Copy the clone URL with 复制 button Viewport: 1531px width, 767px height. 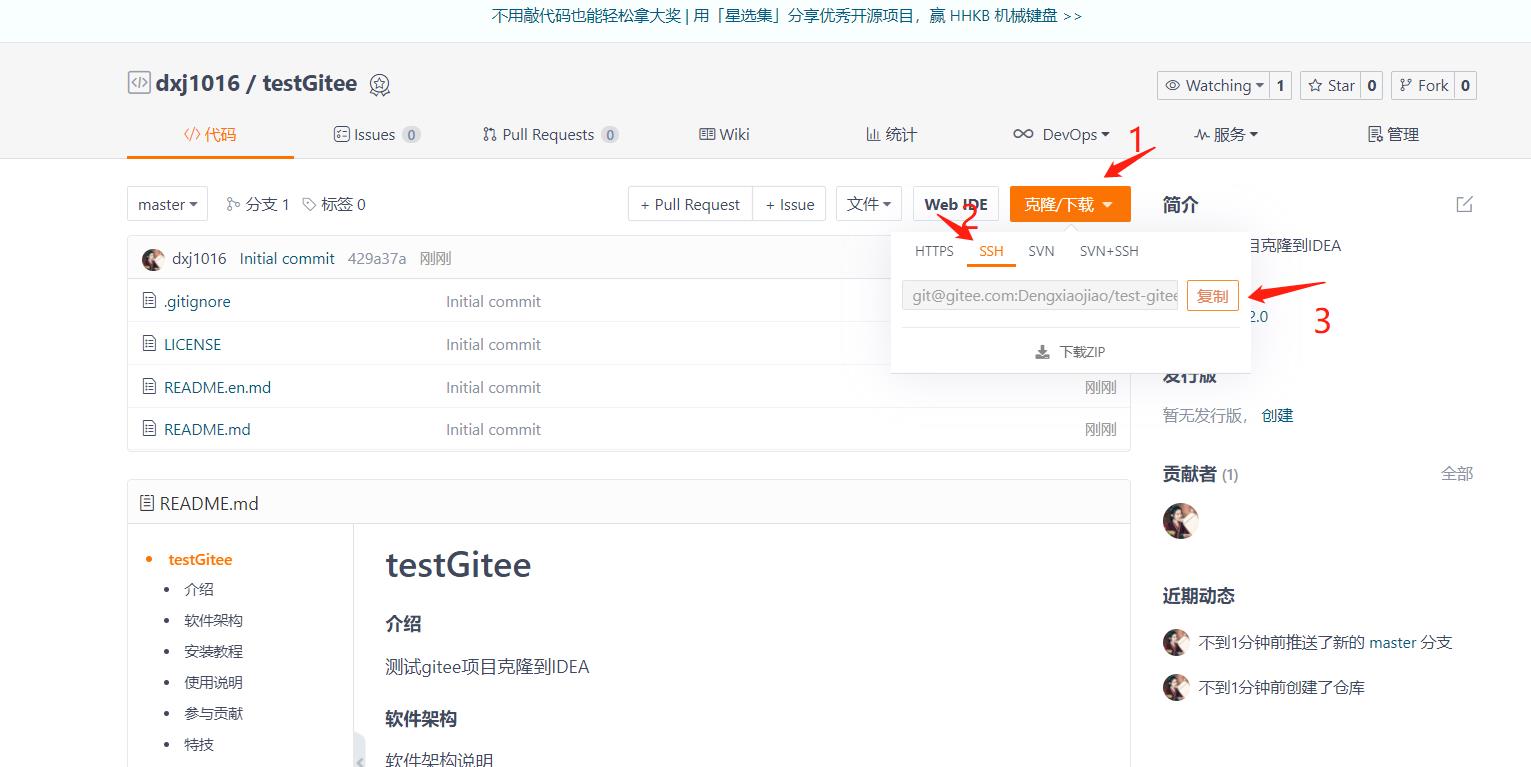tap(1213, 296)
